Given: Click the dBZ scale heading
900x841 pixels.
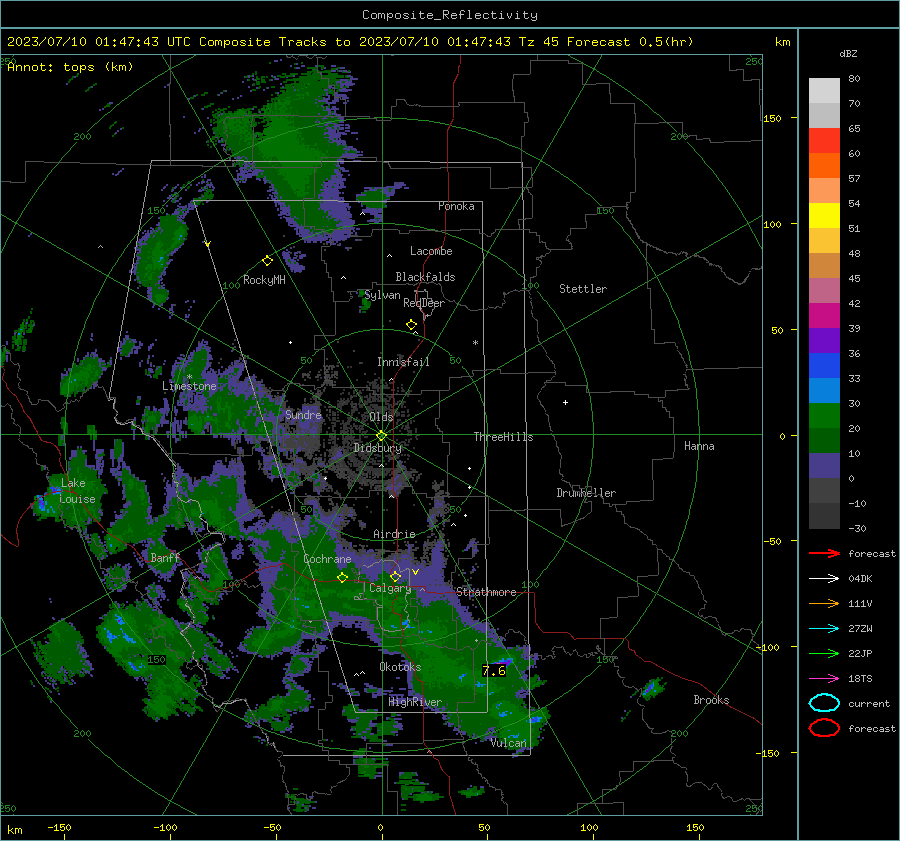Looking at the screenshot, I should (x=848, y=53).
